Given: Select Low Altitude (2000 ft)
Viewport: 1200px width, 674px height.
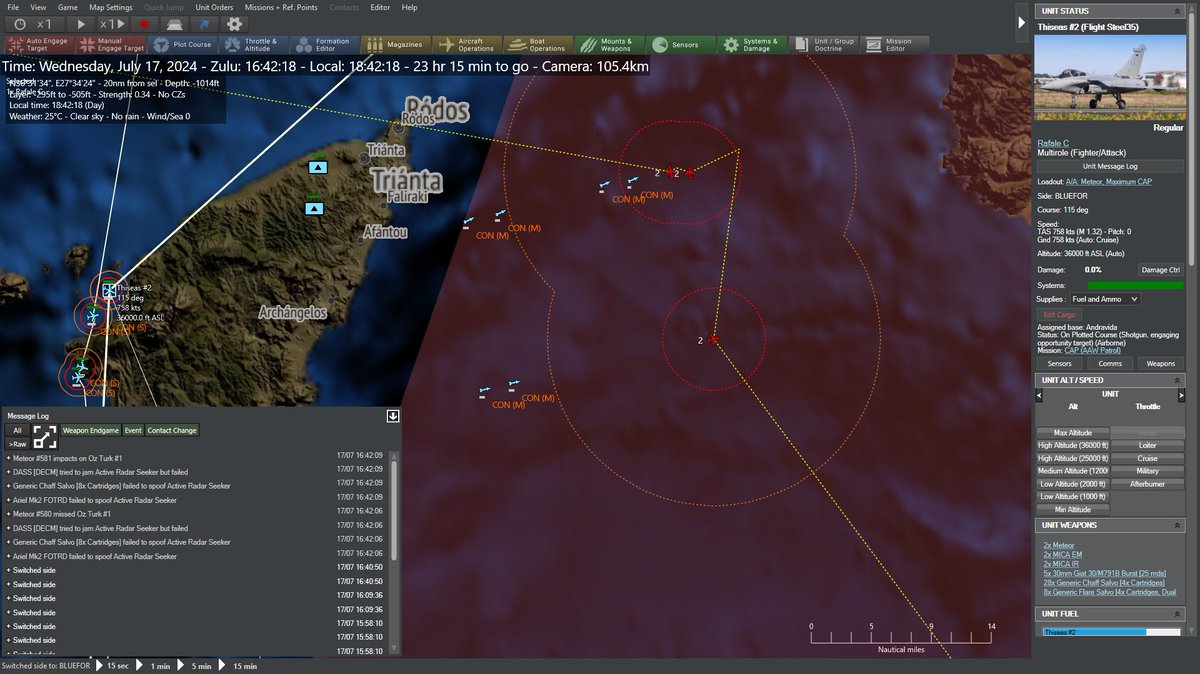Looking at the screenshot, I should tap(1073, 484).
